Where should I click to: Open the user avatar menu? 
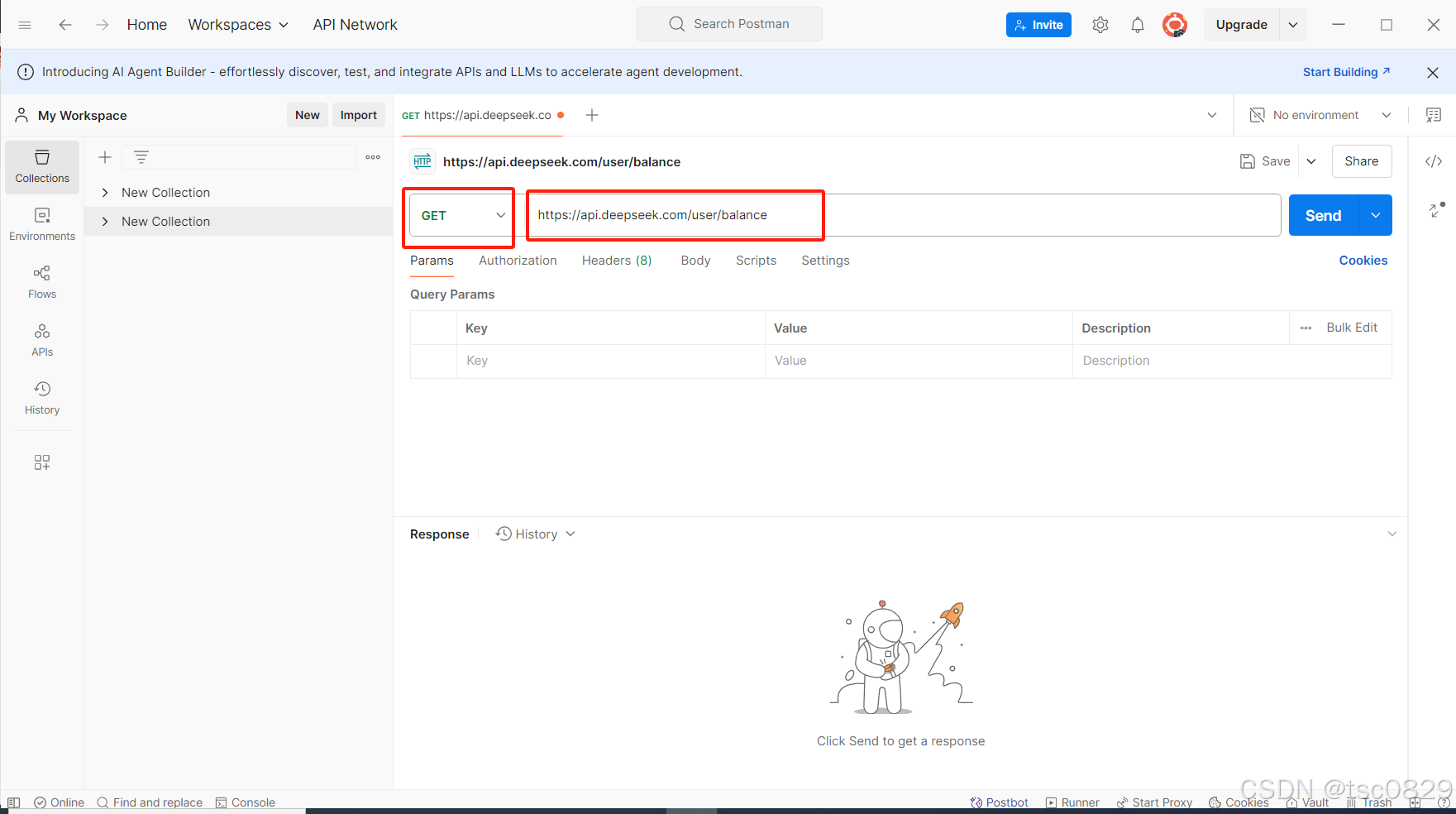[x=1175, y=25]
